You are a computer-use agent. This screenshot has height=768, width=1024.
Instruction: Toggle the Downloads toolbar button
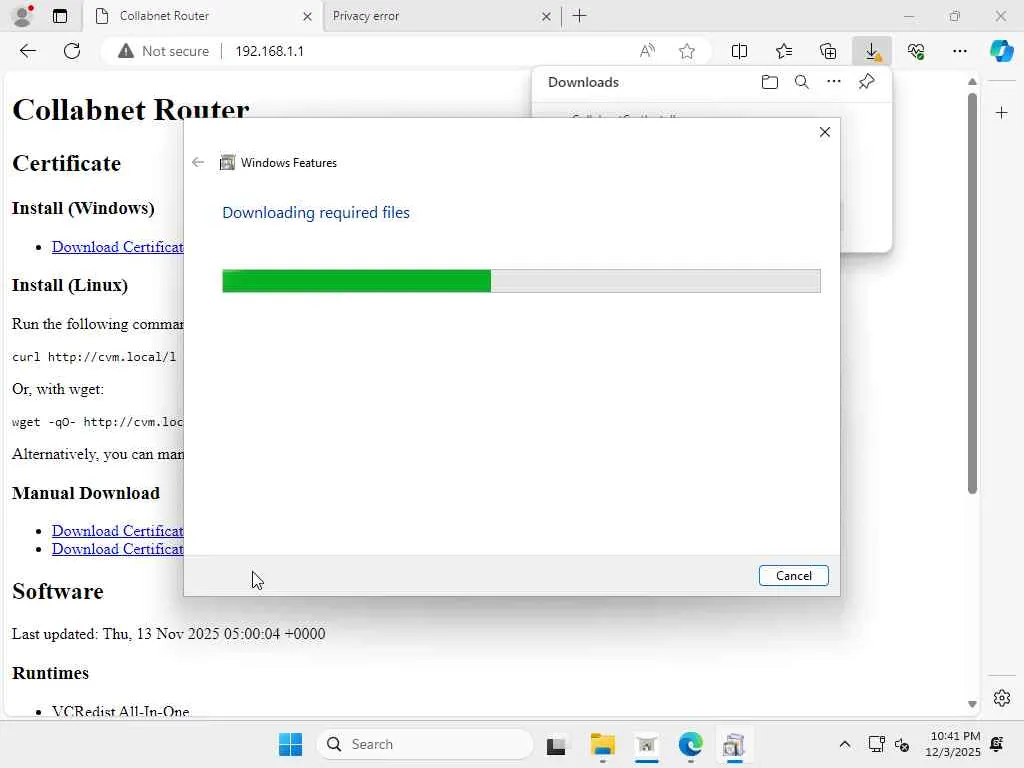click(872, 51)
